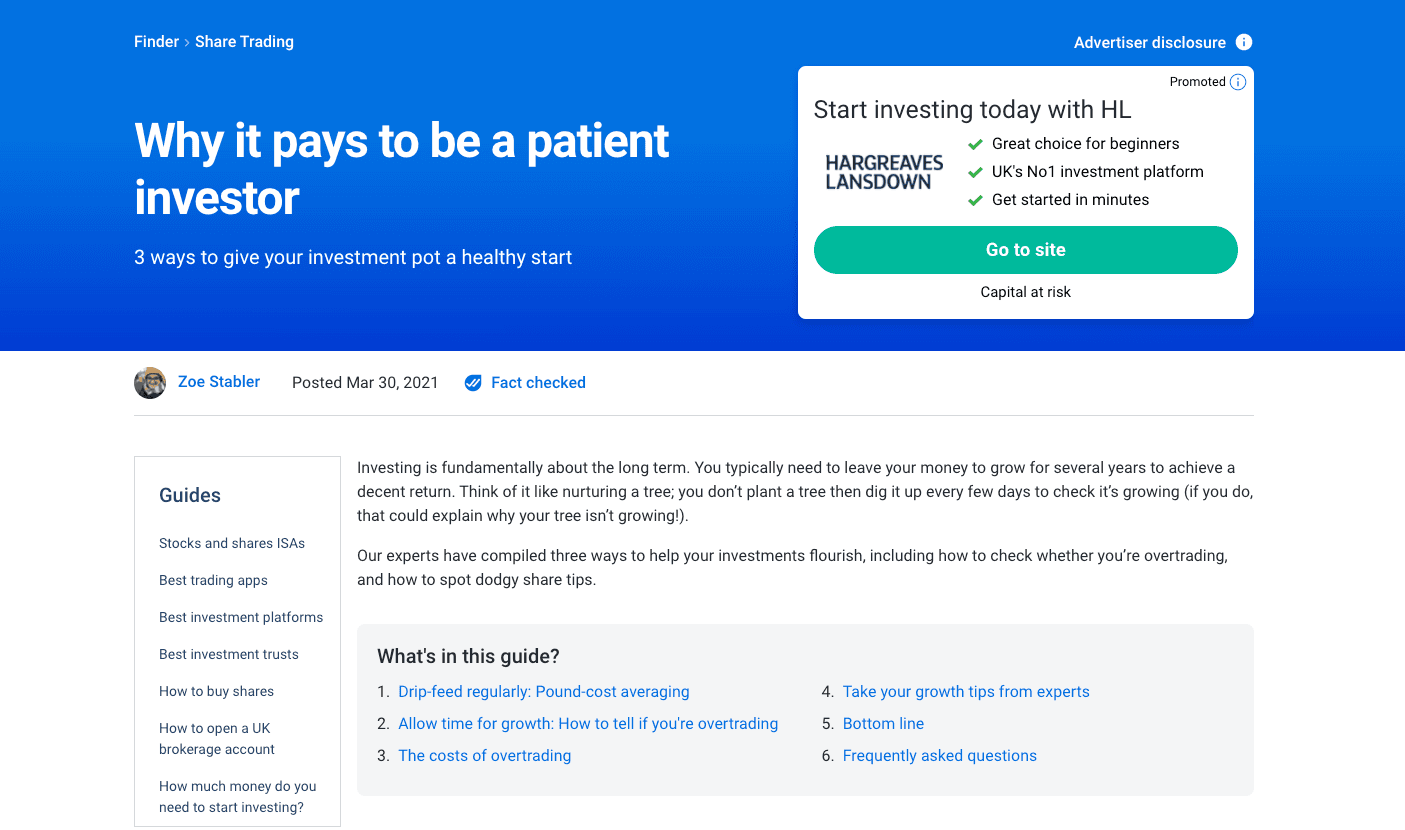Click the Promoted info icon
1405x830 pixels.
click(x=1238, y=82)
